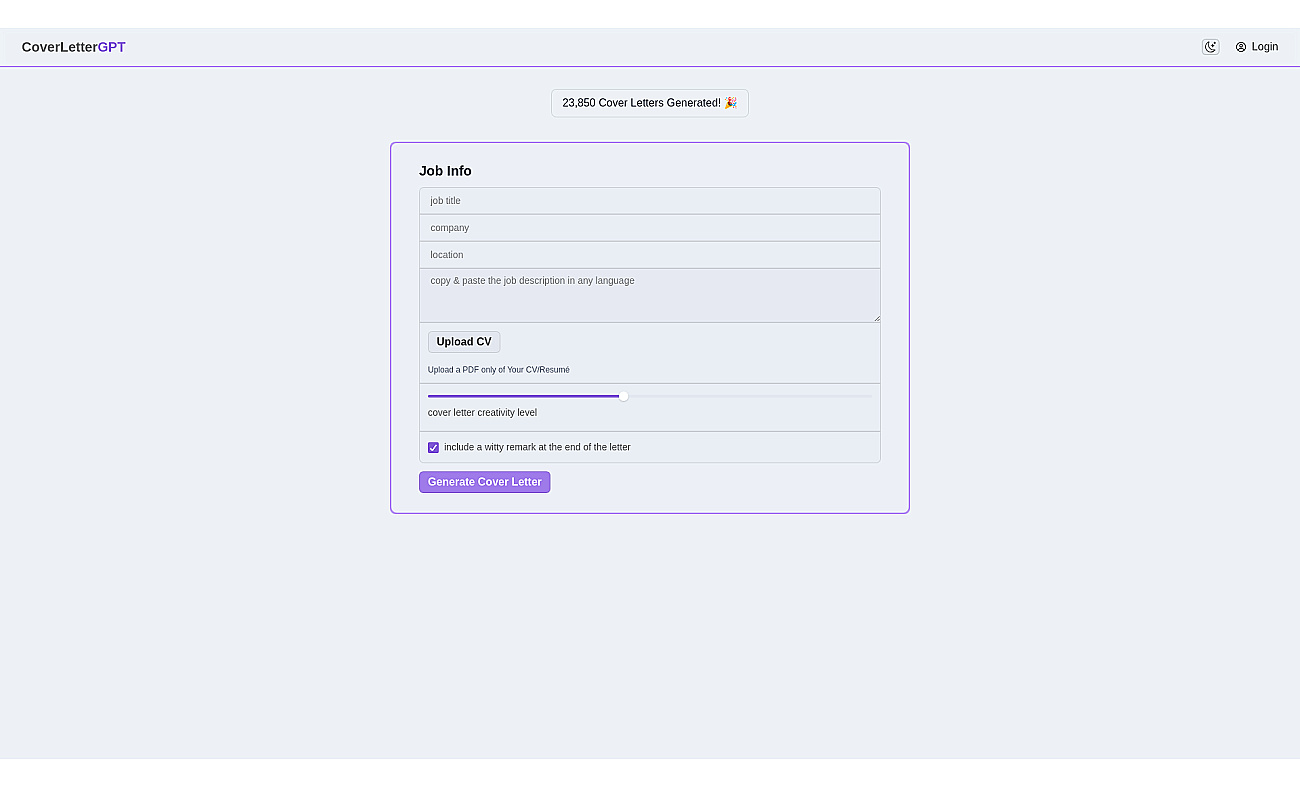Open the Upload CV file picker
1300x788 pixels.
click(464, 342)
